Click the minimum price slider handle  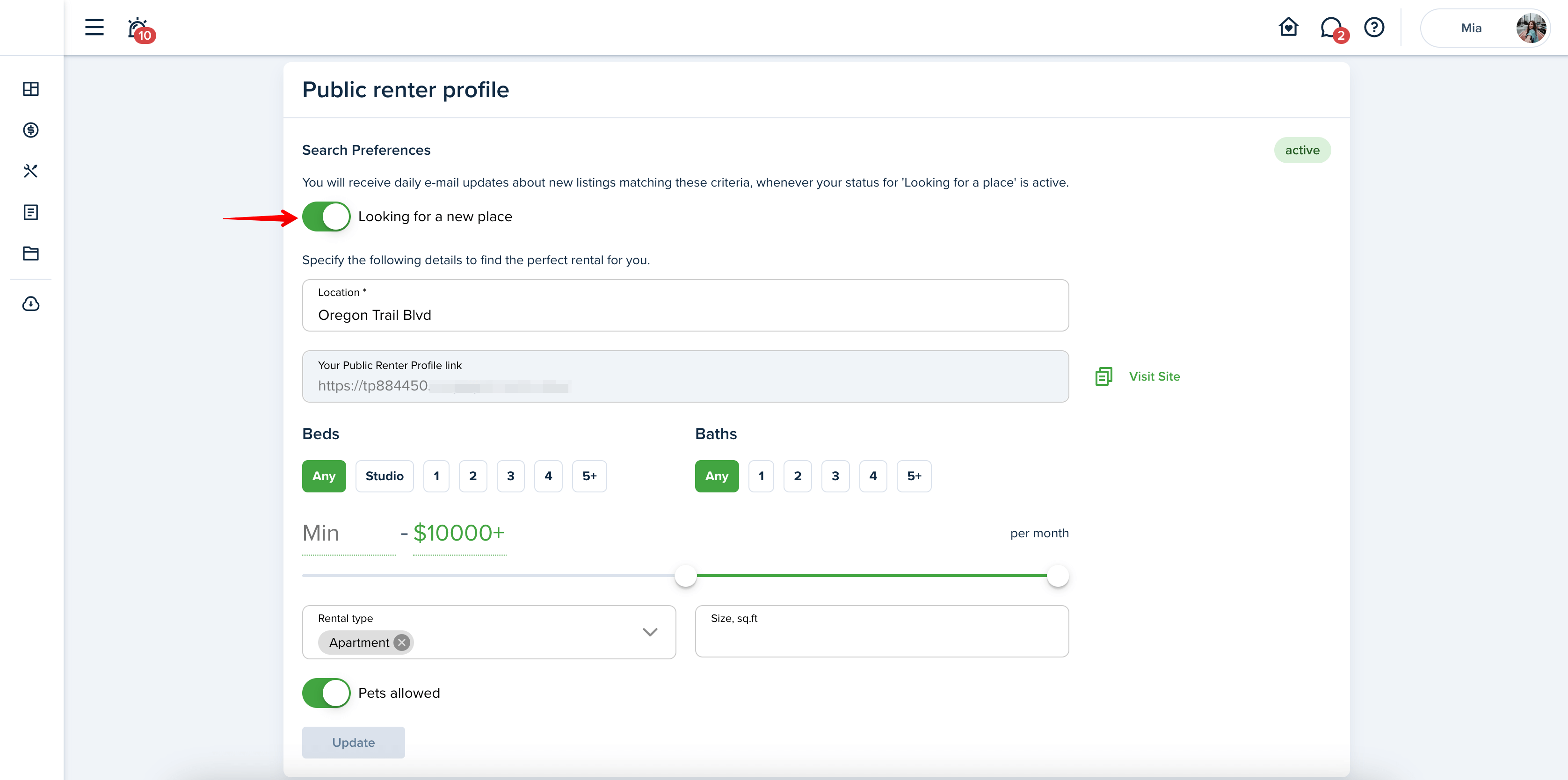click(685, 576)
